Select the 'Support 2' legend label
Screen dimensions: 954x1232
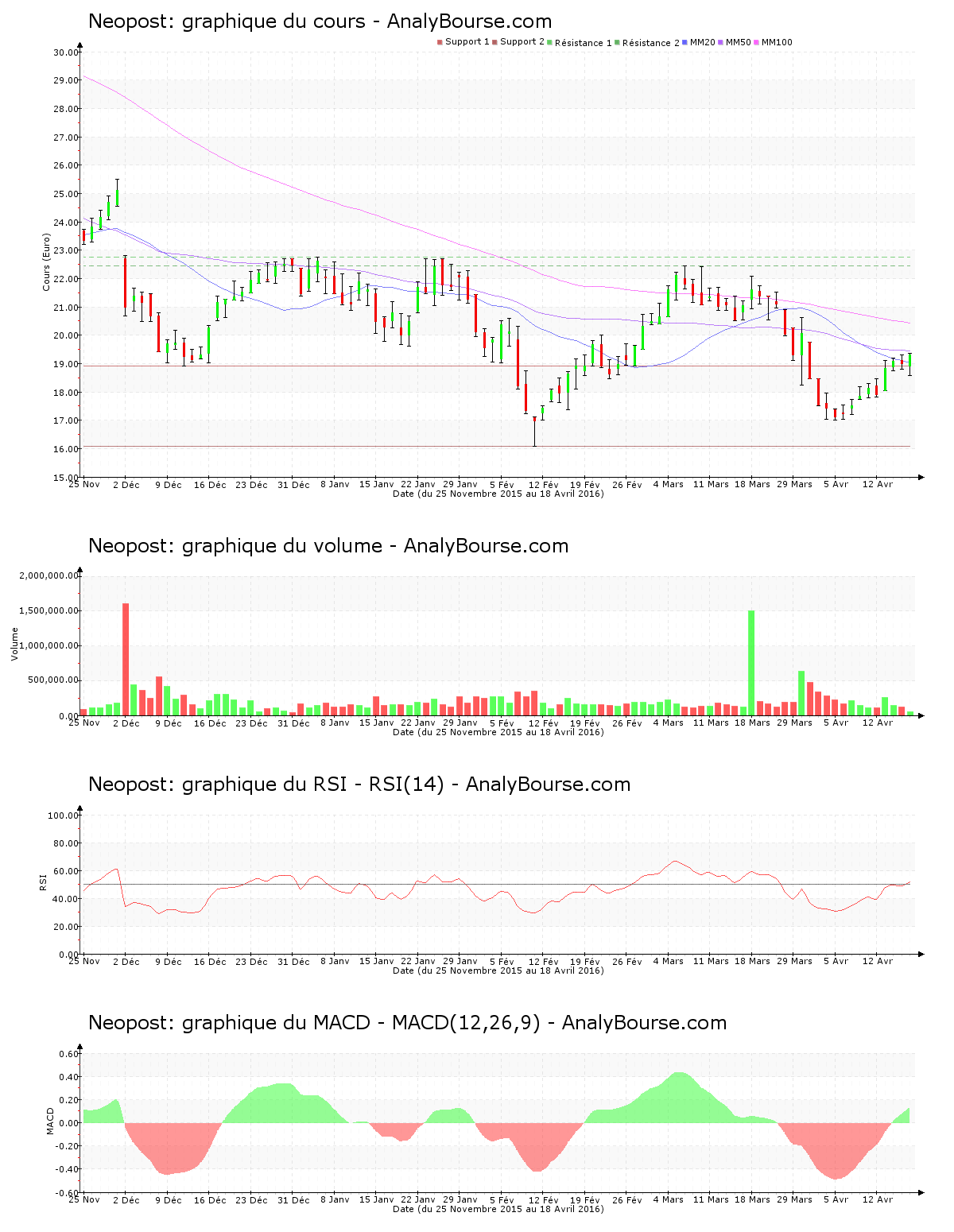coord(522,42)
